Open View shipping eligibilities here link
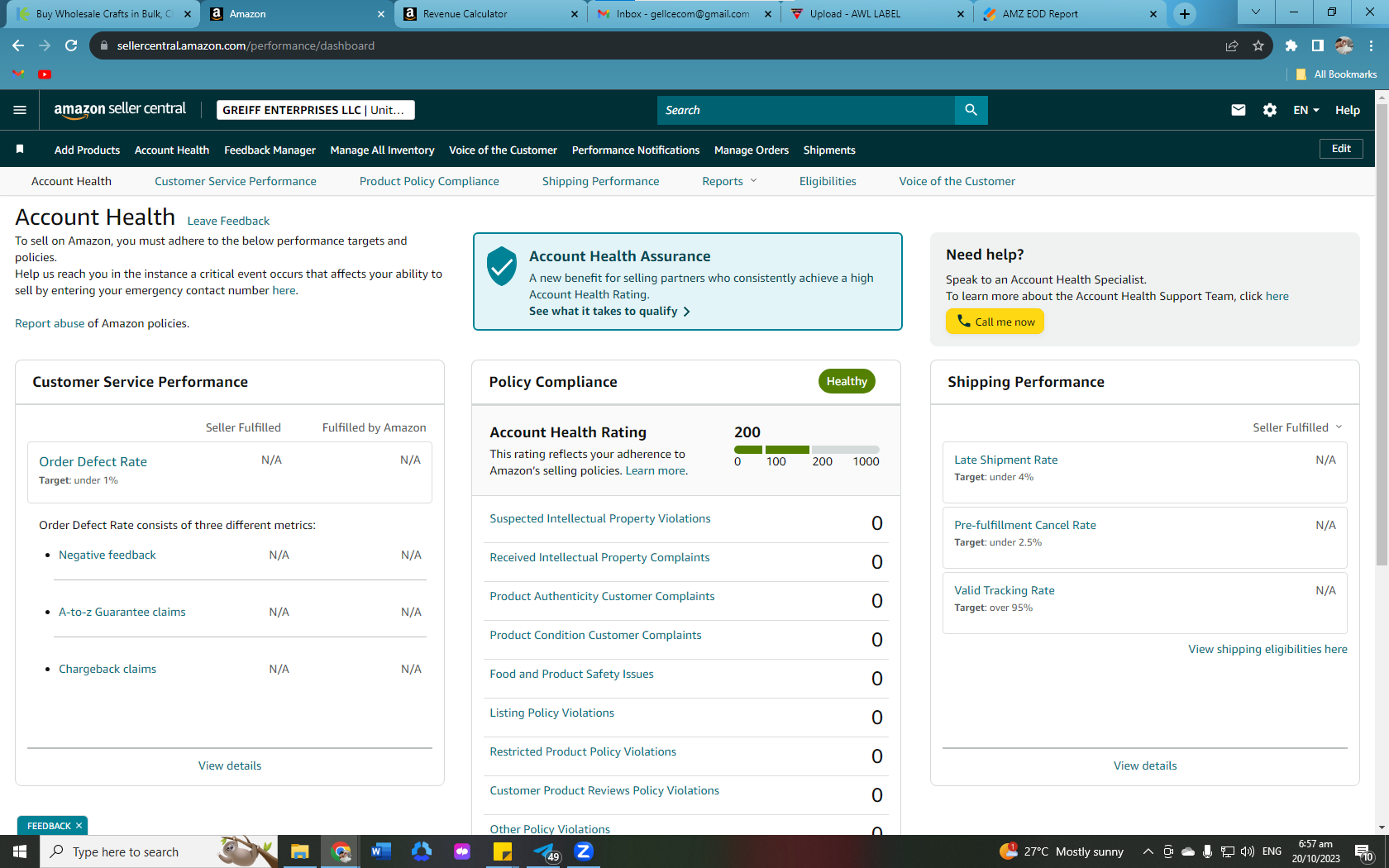 pyautogui.click(x=1267, y=649)
